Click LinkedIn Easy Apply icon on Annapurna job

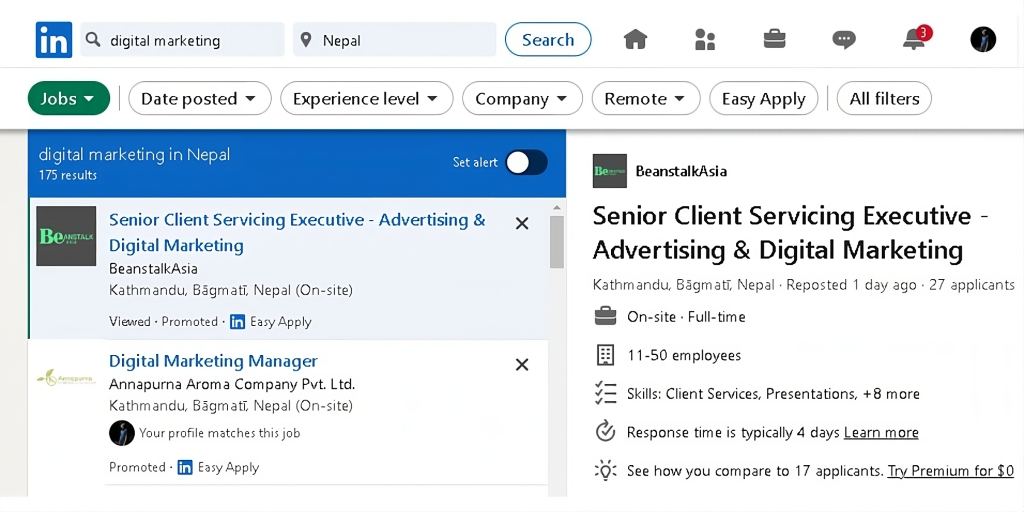(185, 468)
